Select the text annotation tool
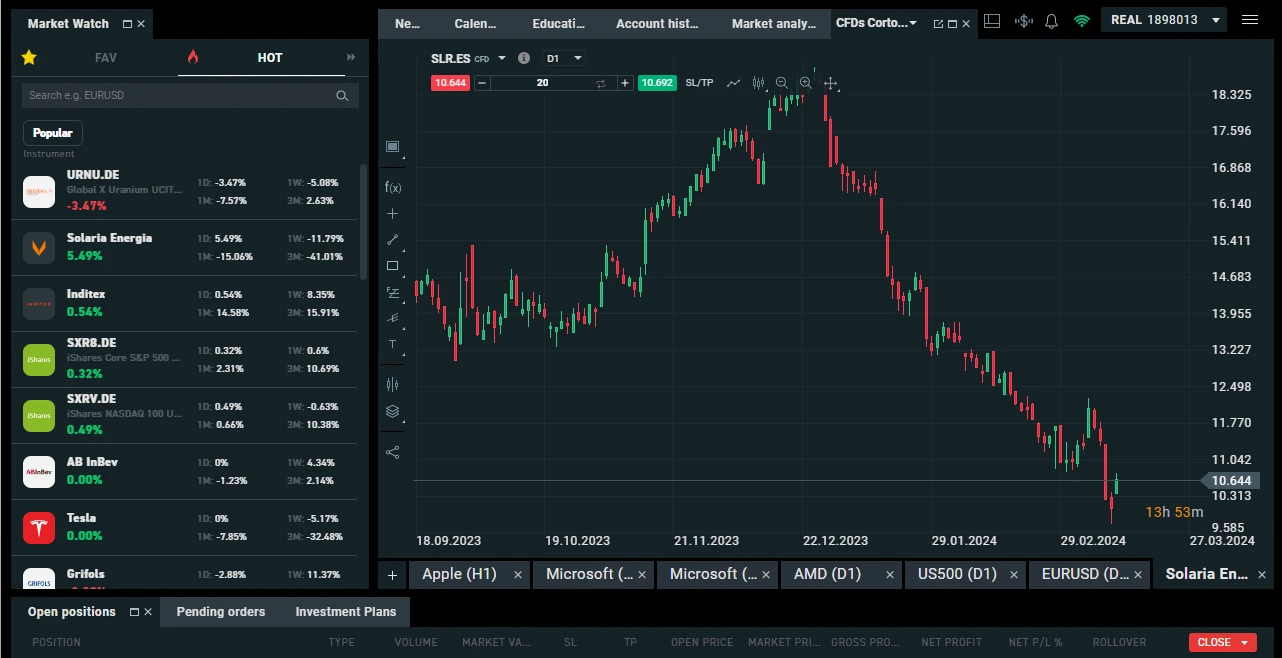 393,345
